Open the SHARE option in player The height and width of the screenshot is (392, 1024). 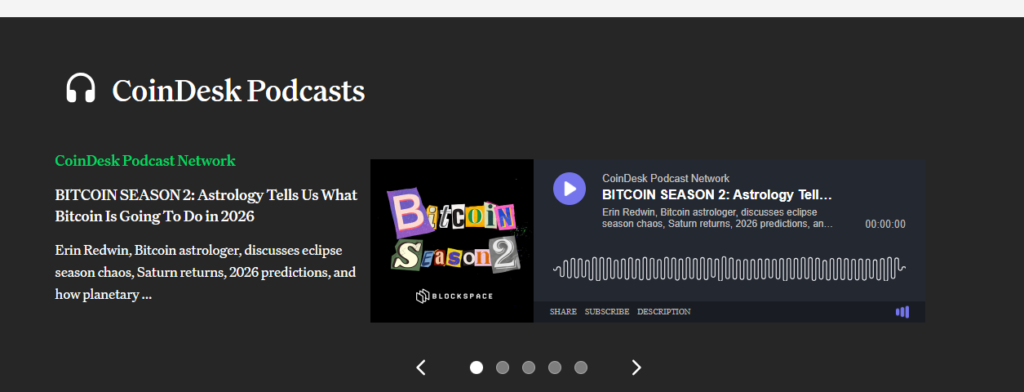(563, 312)
